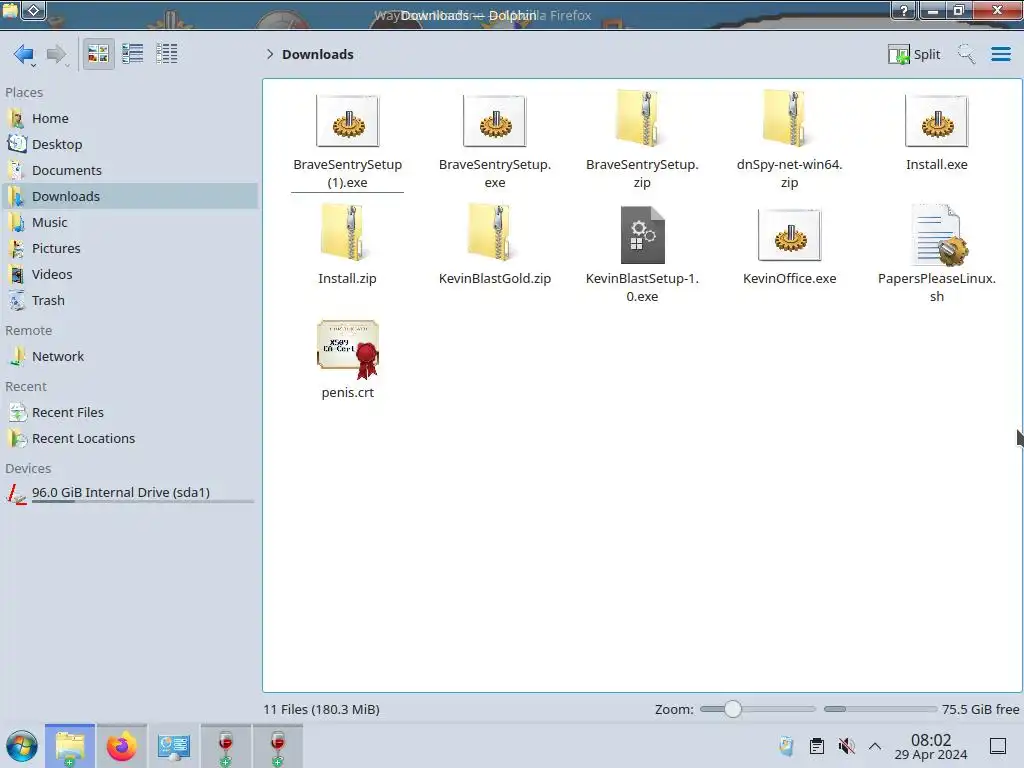Open the Windows-style start menu
This screenshot has width=1024, height=768.
coord(22,746)
